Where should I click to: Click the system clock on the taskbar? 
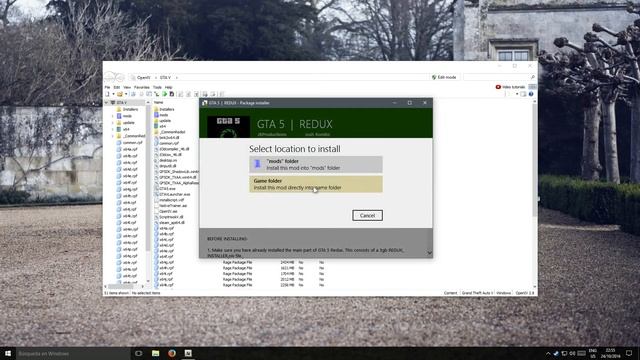point(610,353)
